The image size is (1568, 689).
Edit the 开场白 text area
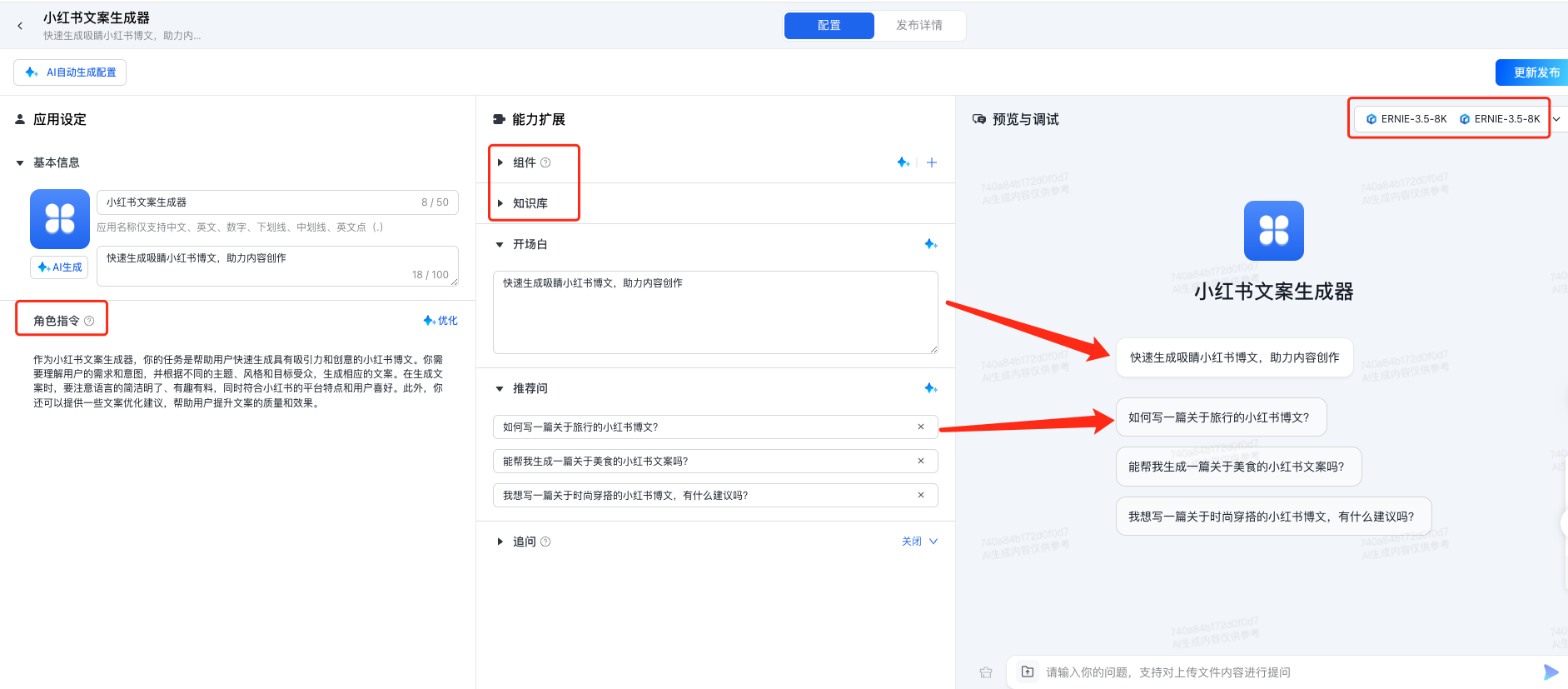point(715,312)
